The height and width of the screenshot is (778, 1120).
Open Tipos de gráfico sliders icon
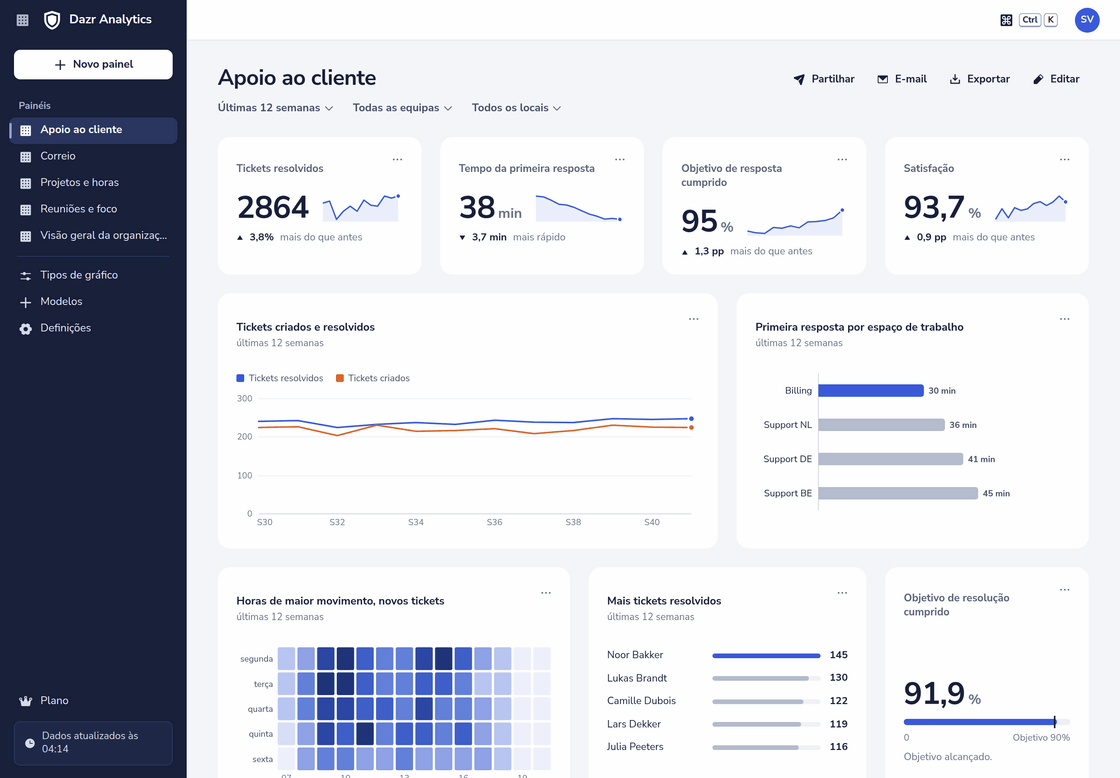pos(26,276)
